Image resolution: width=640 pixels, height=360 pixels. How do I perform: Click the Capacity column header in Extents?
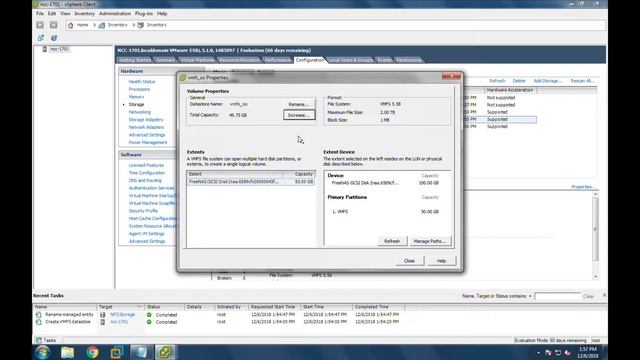pos(299,174)
